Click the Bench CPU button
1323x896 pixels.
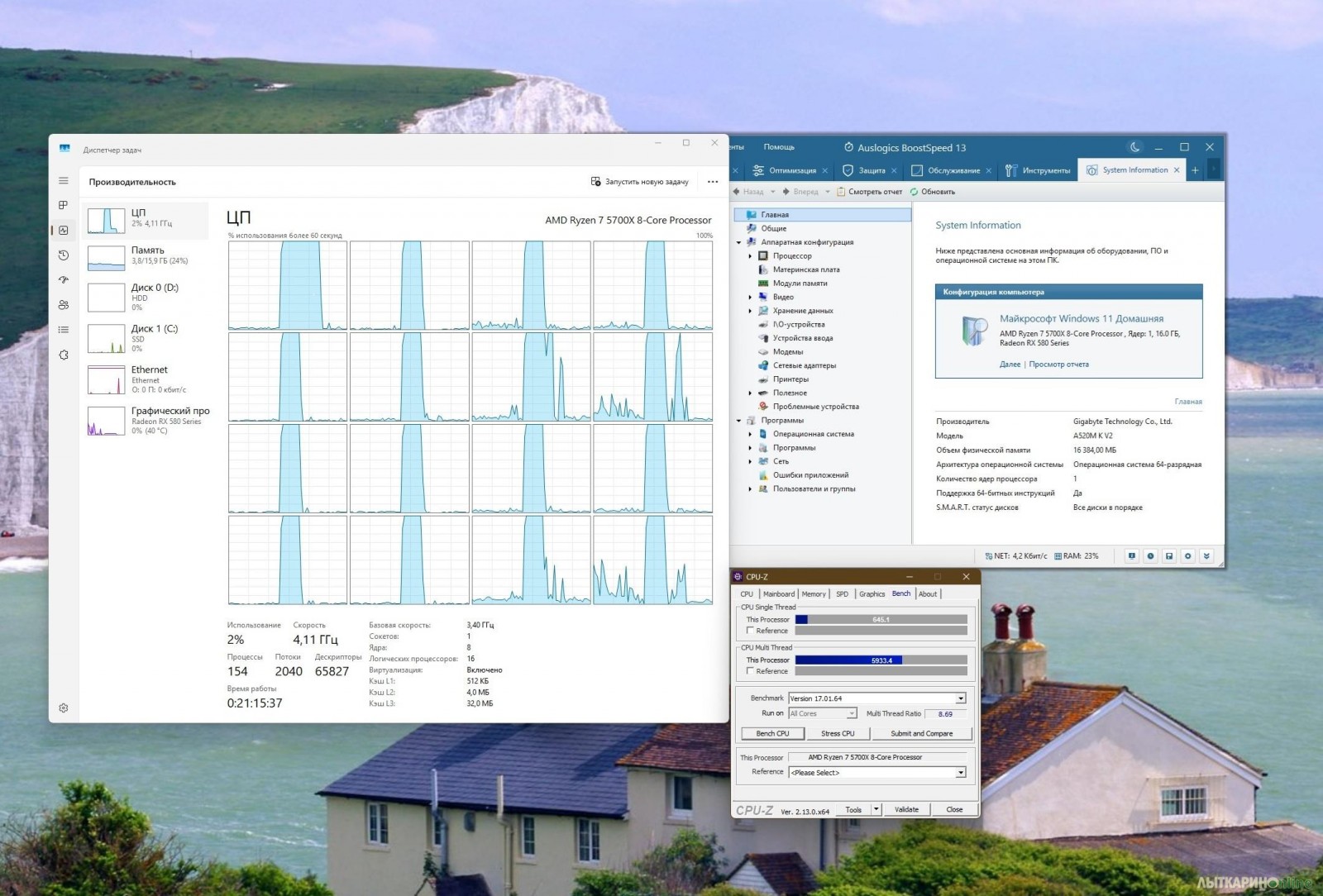click(x=772, y=733)
